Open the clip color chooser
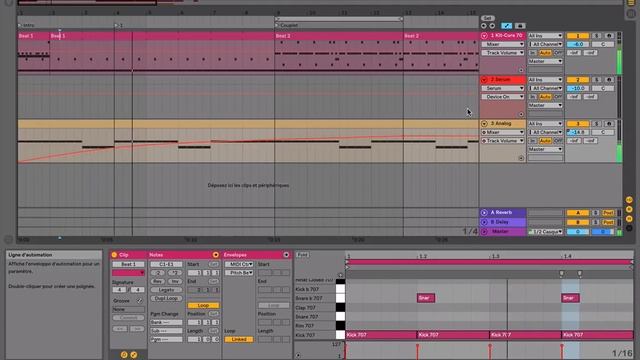Screen dimensions: 640x360 click(x=128, y=273)
